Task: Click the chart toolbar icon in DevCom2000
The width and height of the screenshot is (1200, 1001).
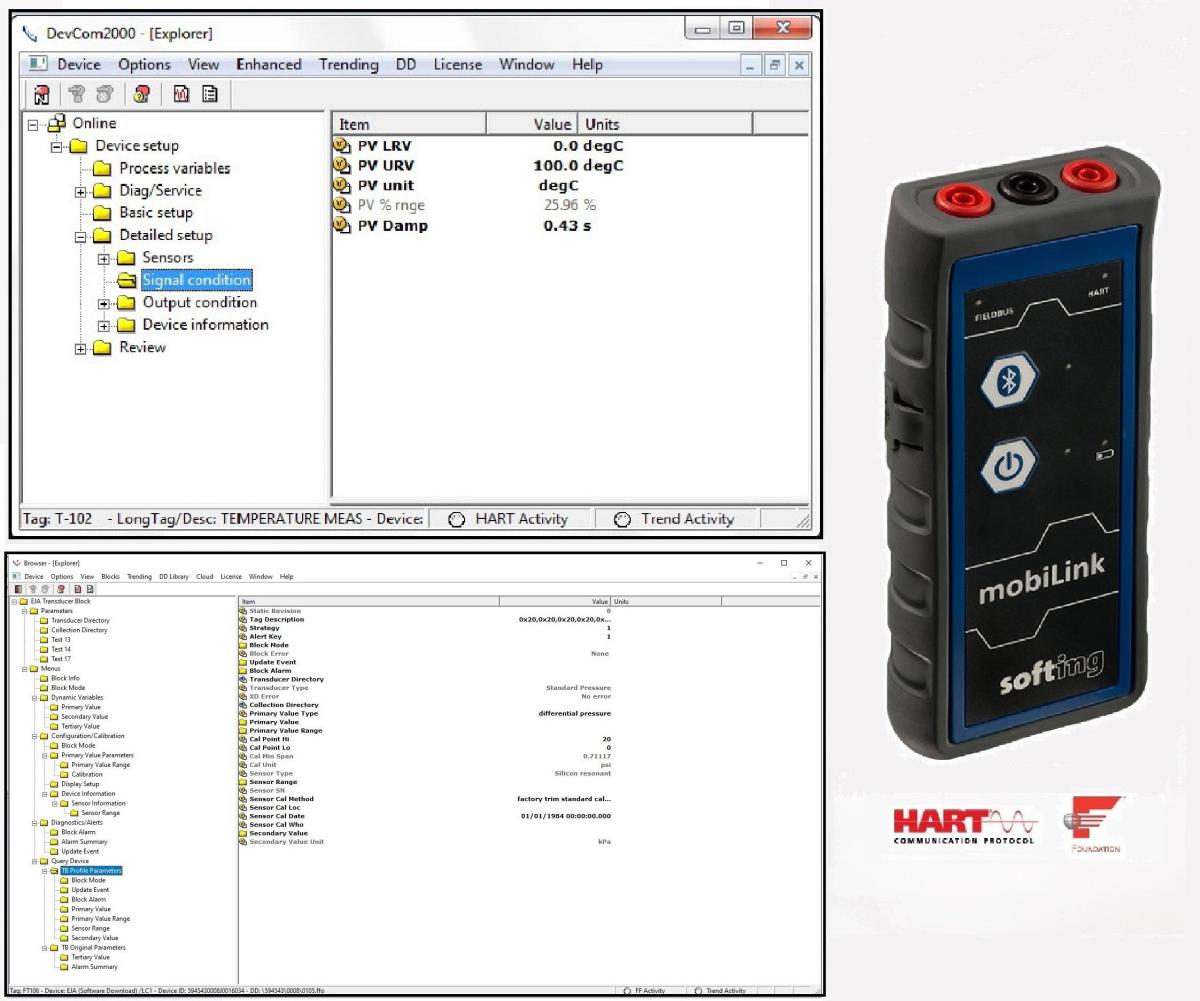Action: click(x=183, y=95)
